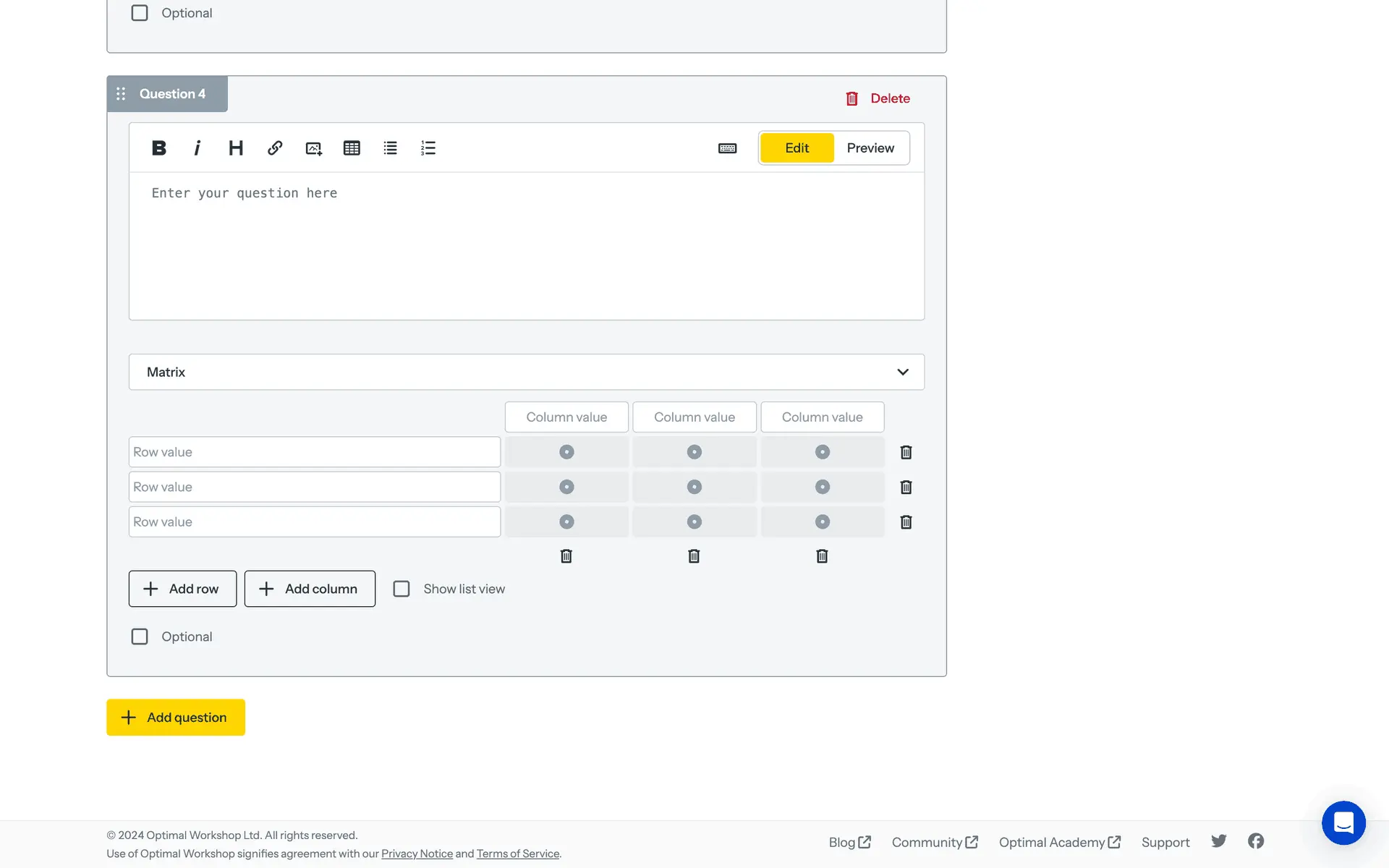Click the yellow Add question button
Viewport: 1389px width, 868px height.
click(x=176, y=718)
